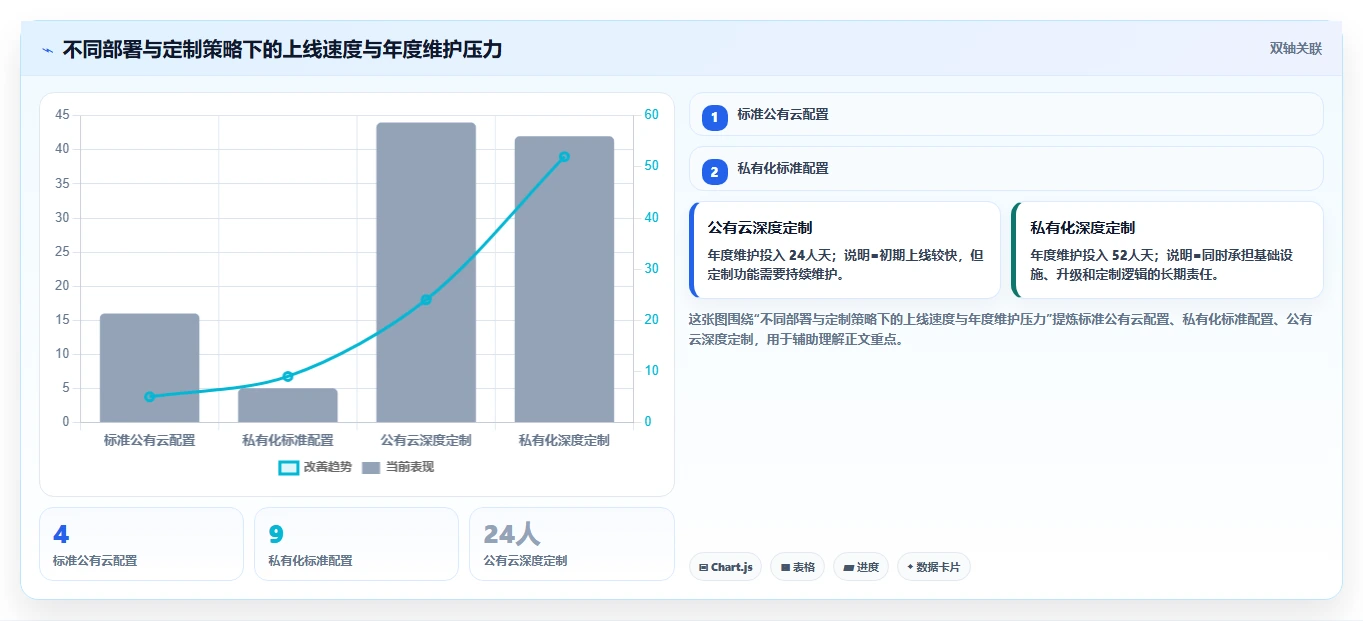The width and height of the screenshot is (1363, 621).
Task: Click the bar for 标准公有云配置
Action: click(x=150, y=368)
